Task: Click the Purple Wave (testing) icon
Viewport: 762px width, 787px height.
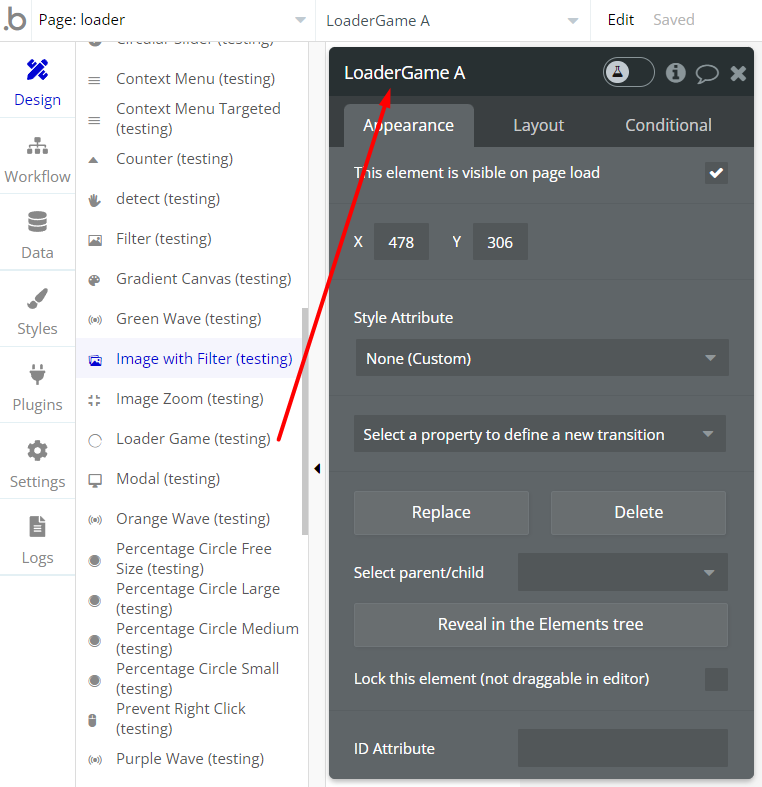Action: (x=95, y=760)
